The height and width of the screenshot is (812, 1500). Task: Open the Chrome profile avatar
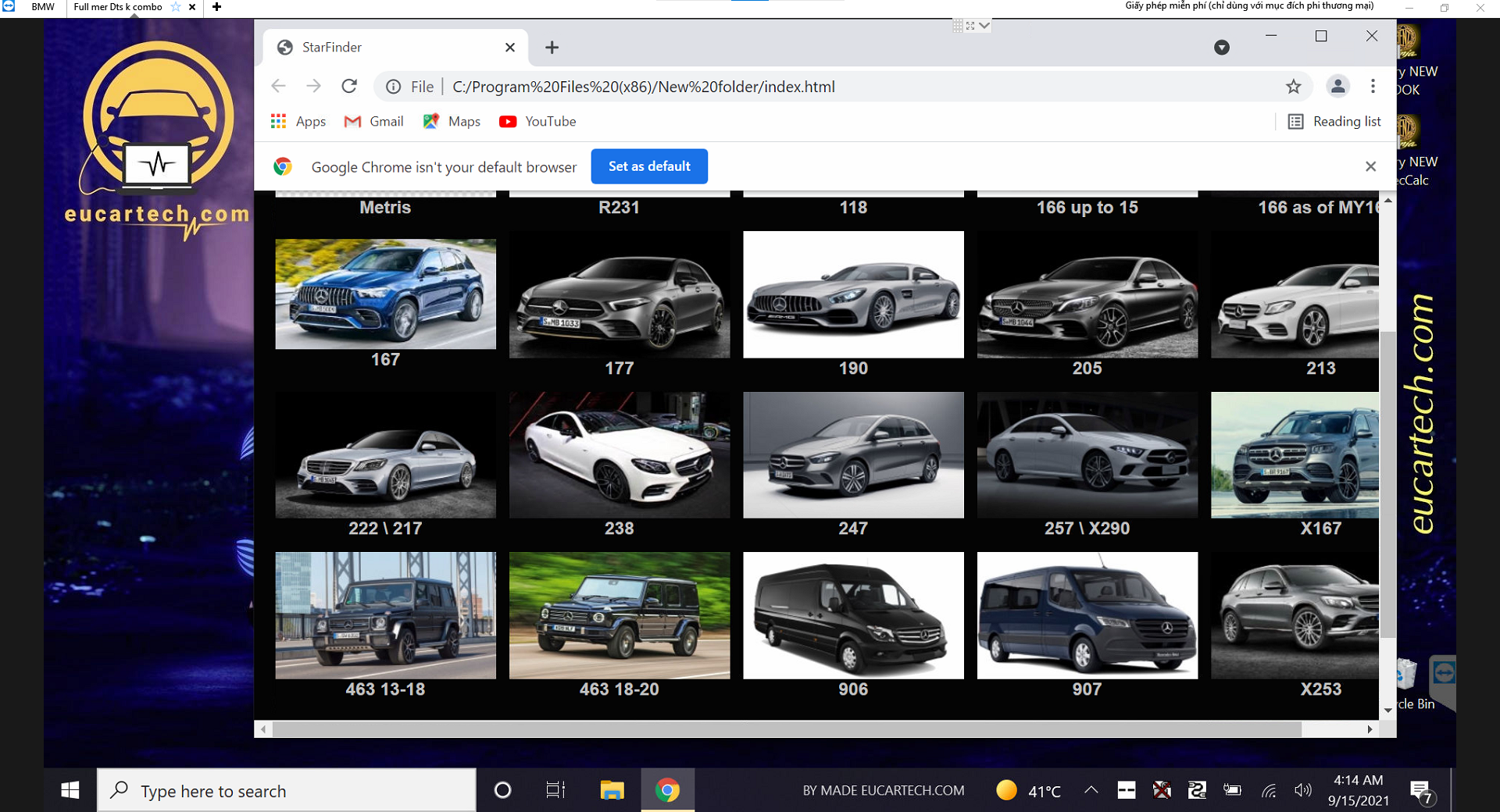pyautogui.click(x=1338, y=86)
